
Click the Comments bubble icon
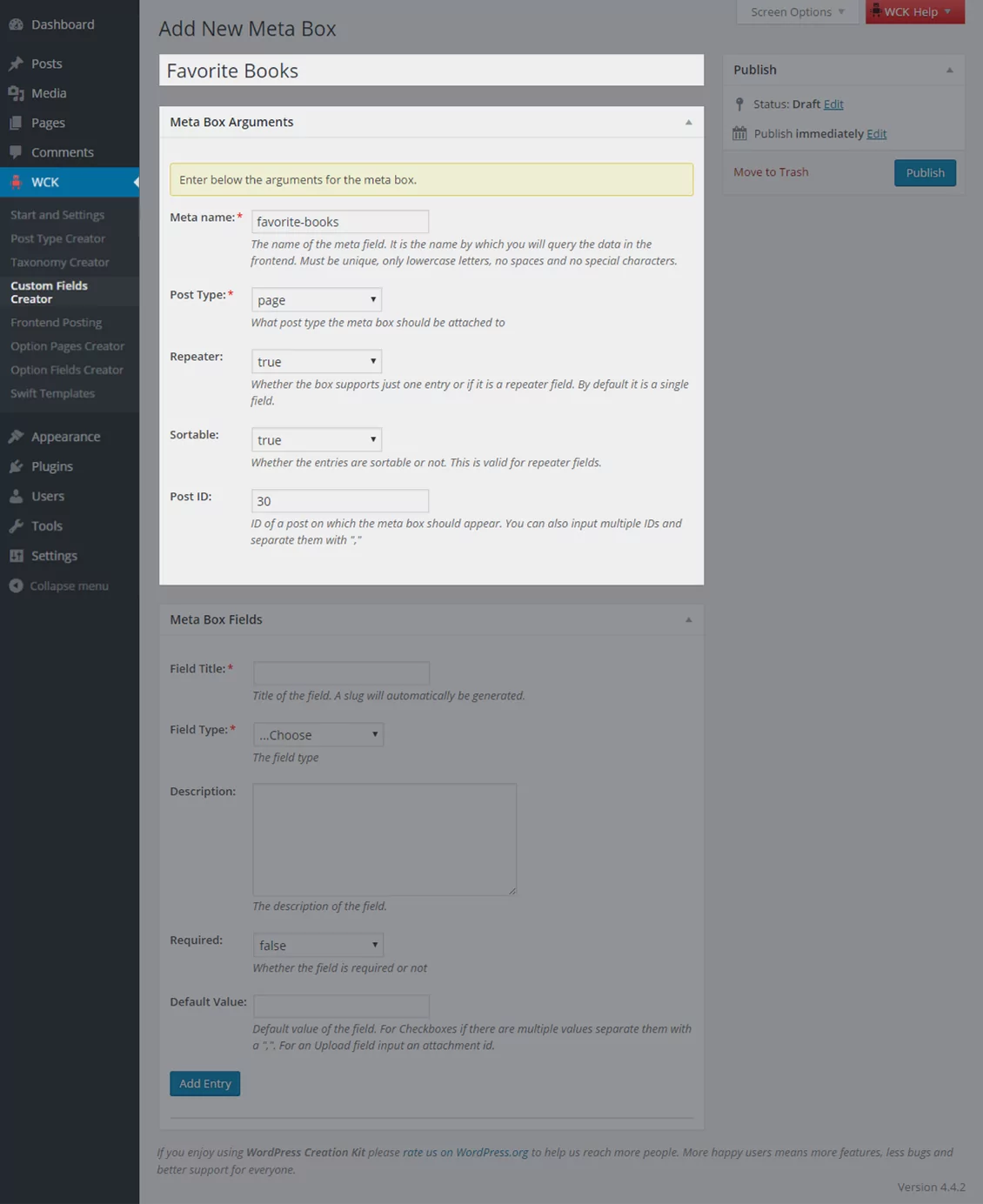click(x=16, y=152)
